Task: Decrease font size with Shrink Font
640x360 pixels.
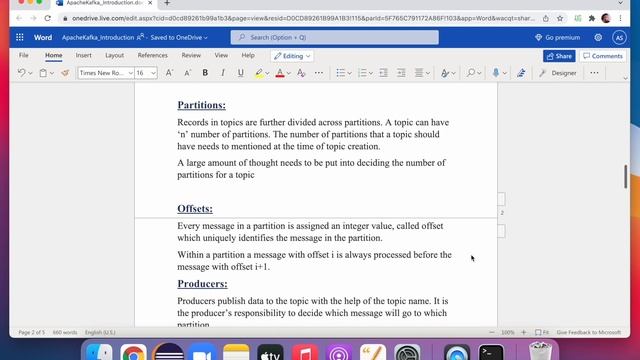Action: coord(187,73)
